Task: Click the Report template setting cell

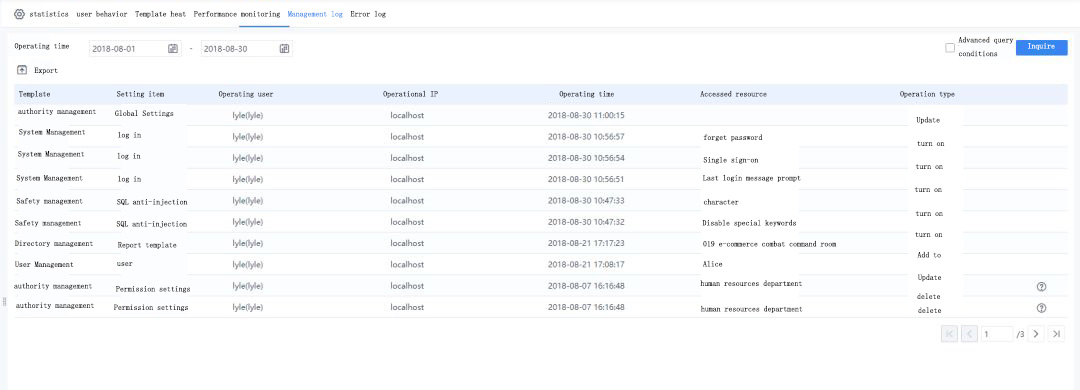Action: coord(147,245)
